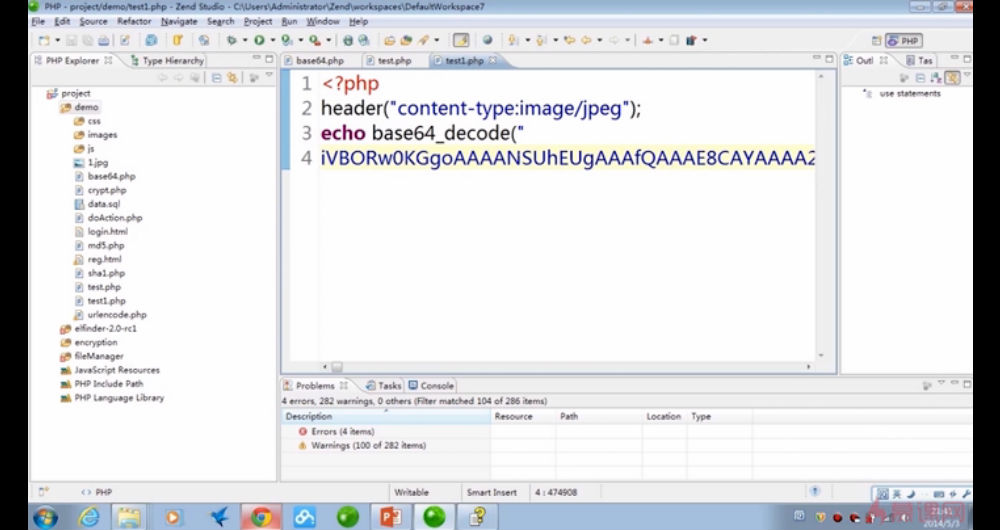Image resolution: width=1000 pixels, height=530 pixels.
Task: Open the Window menu
Action: point(323,22)
